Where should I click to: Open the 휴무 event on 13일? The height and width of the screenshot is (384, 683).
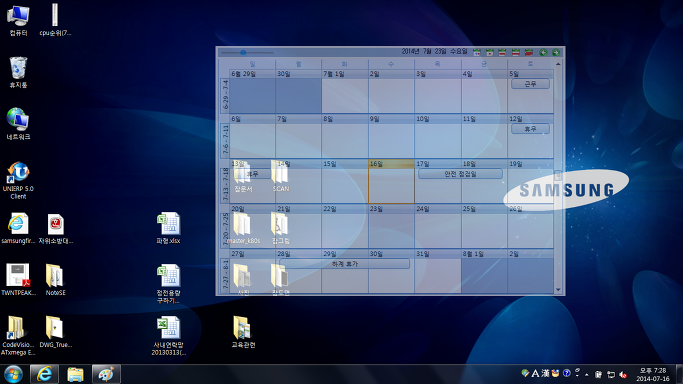pyautogui.click(x=253, y=174)
